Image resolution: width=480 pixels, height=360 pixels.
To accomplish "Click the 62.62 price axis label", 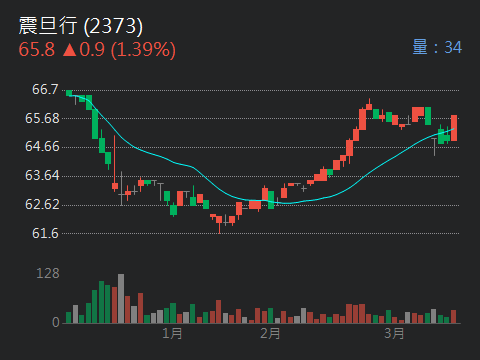I will point(42,204).
